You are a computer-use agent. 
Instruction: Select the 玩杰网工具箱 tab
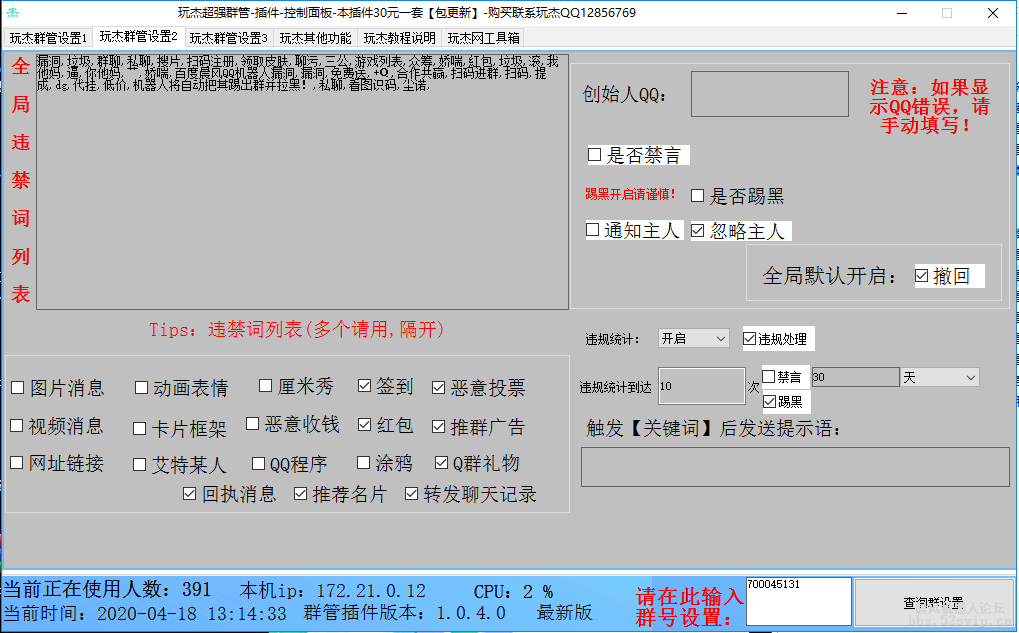pyautogui.click(x=483, y=38)
